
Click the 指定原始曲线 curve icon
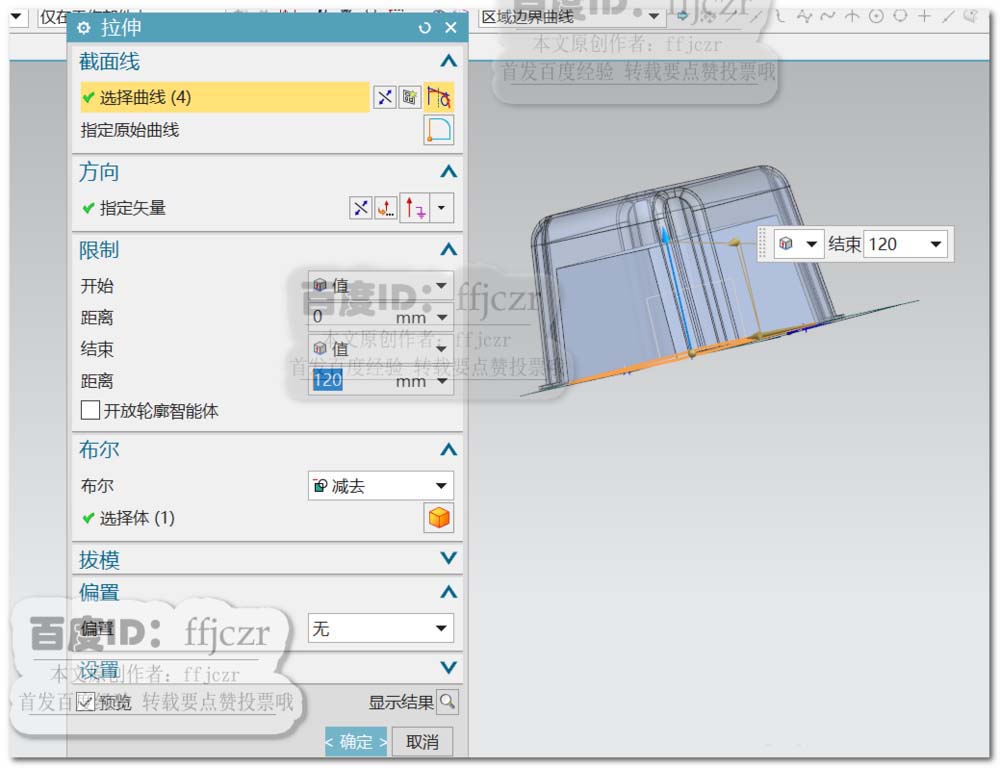pos(439,130)
